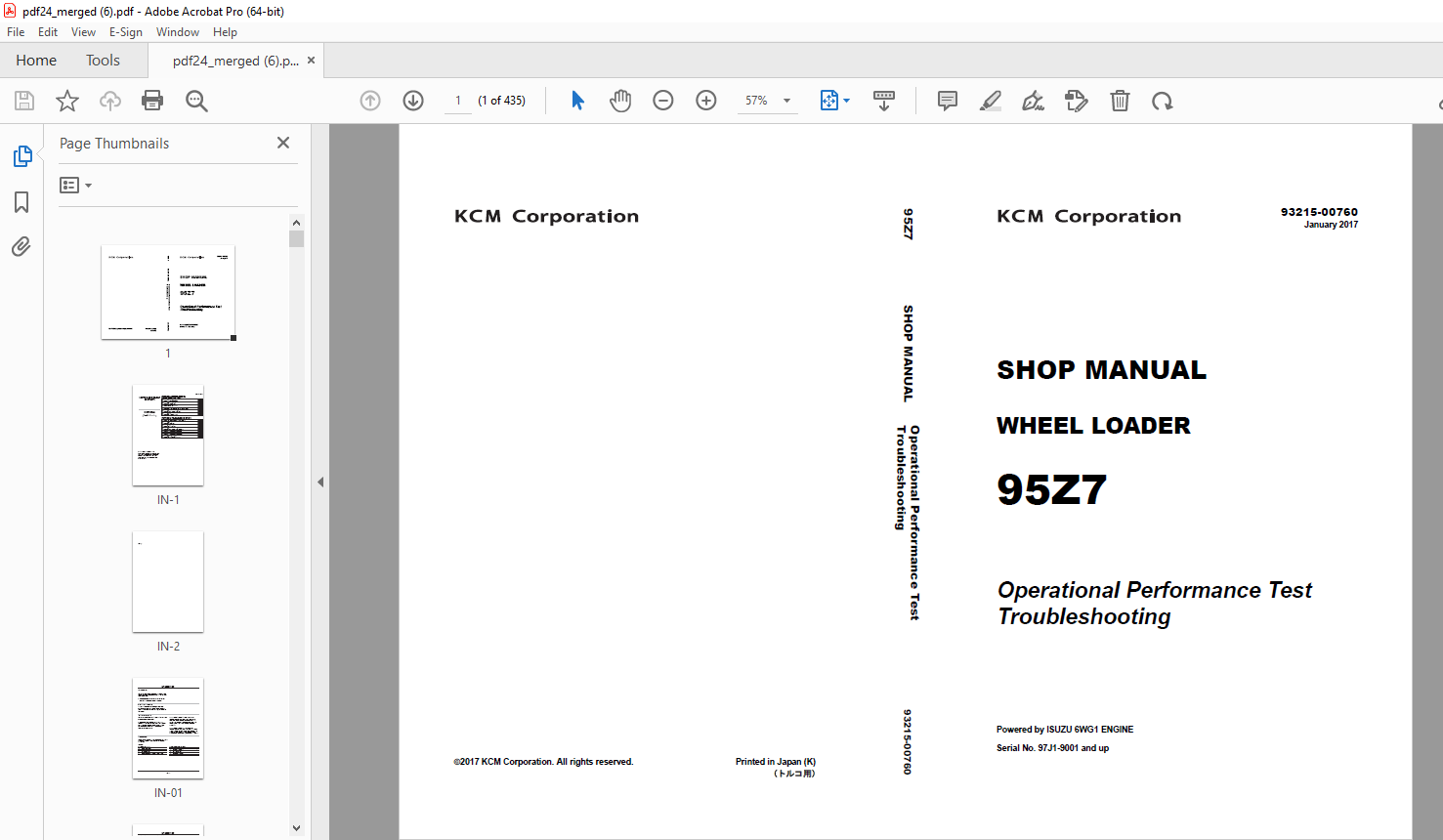Switch to the Home tab
The height and width of the screenshot is (840, 1443).
point(36,61)
